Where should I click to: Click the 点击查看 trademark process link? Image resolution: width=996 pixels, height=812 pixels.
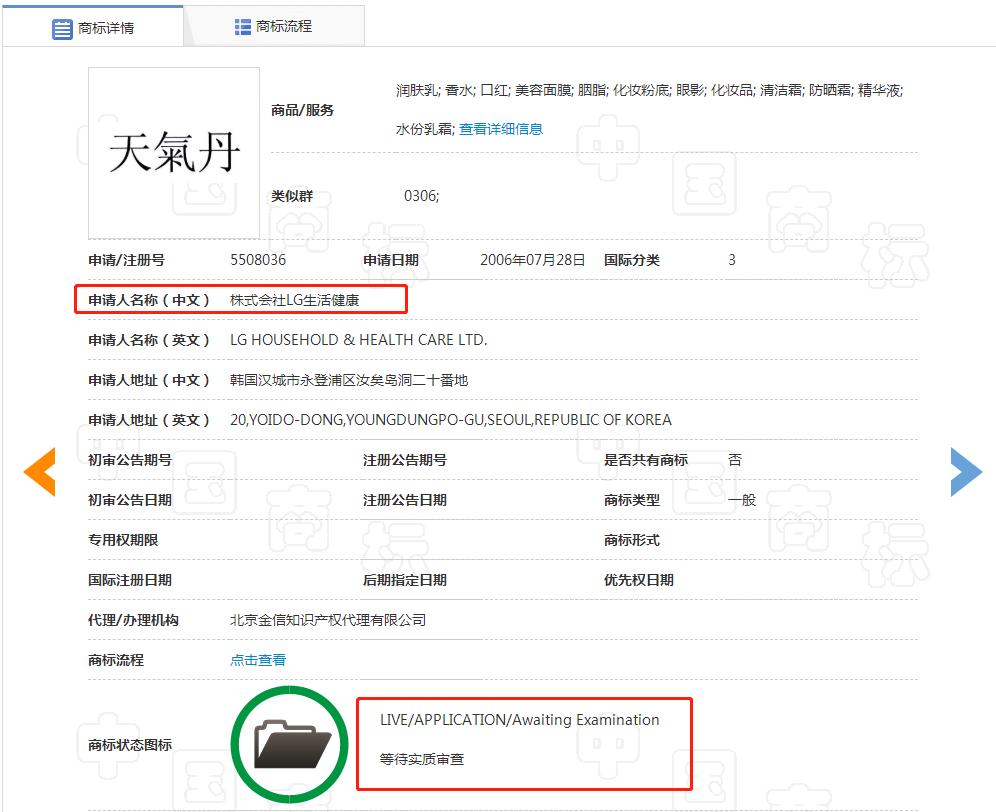coord(258,660)
